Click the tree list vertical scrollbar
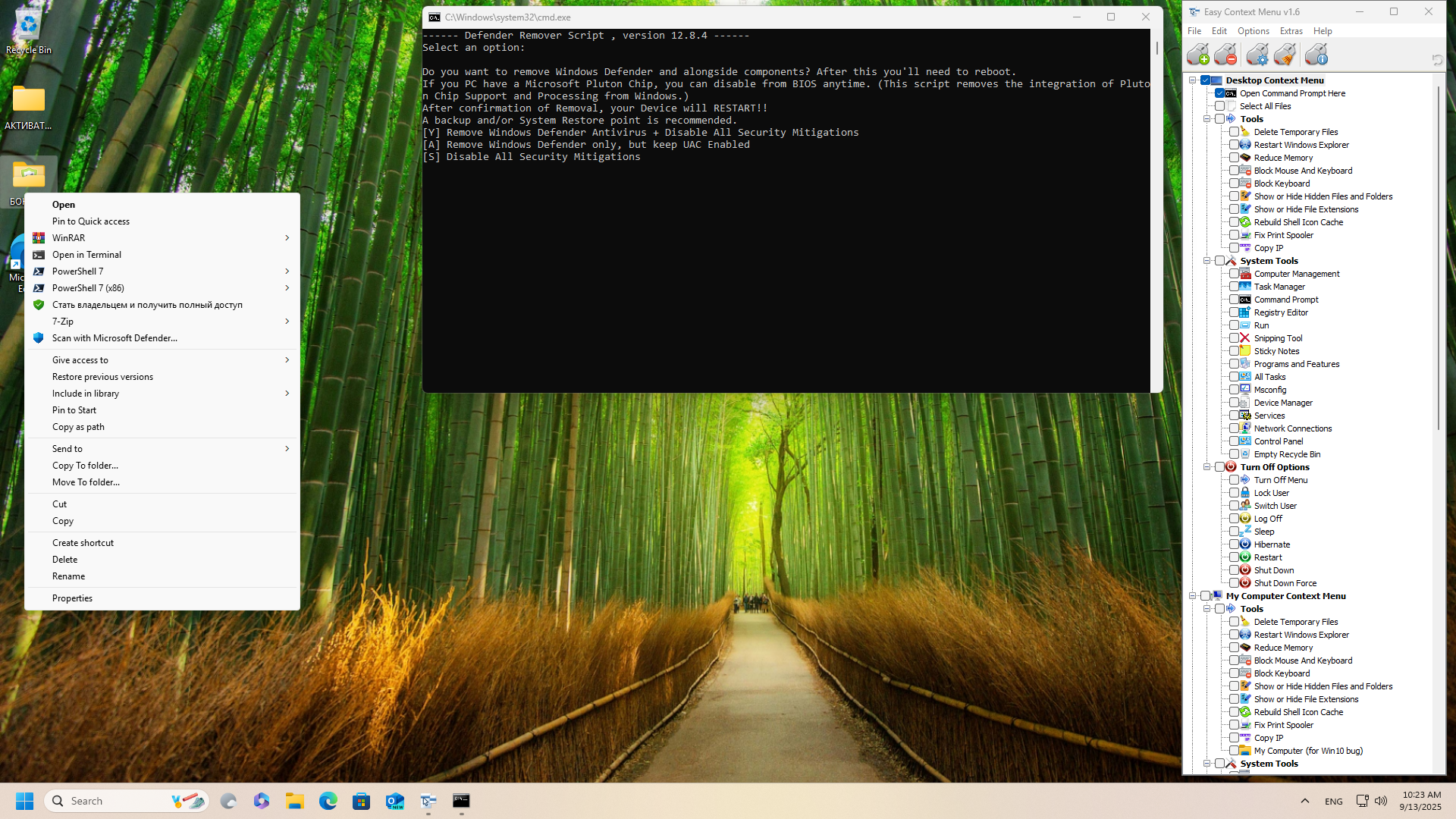This screenshot has height=819, width=1456. point(1438,258)
